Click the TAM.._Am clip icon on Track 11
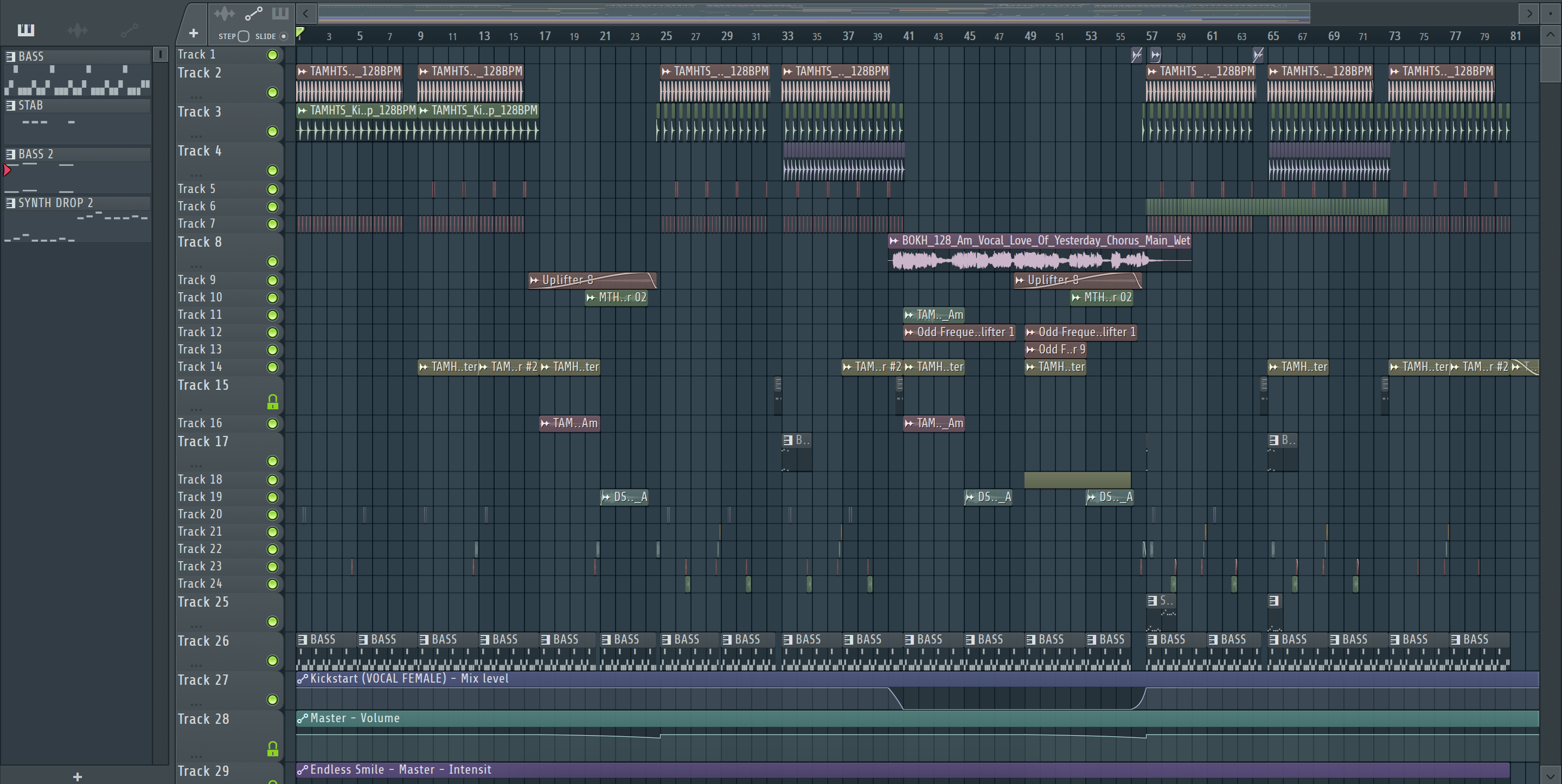1562x784 pixels. click(x=908, y=316)
